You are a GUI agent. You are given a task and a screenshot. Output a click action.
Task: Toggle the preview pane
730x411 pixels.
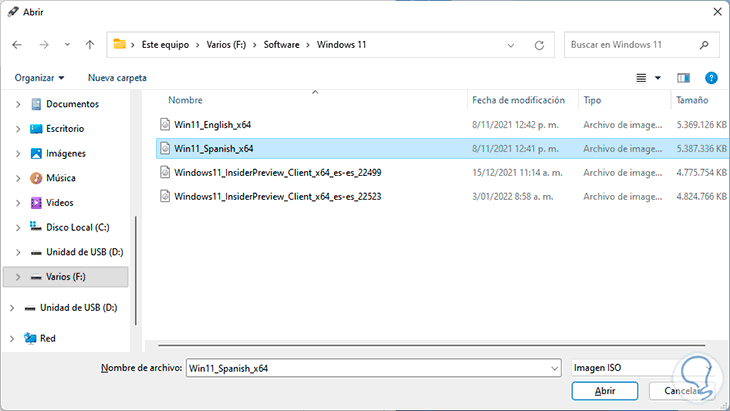tap(683, 78)
